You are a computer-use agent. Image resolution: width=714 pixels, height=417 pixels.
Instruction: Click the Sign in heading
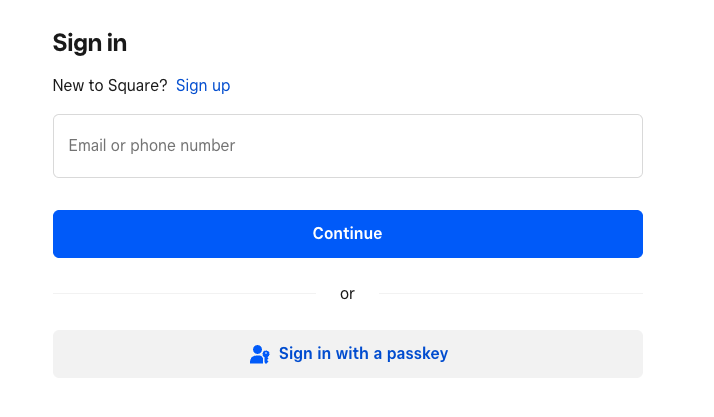click(x=89, y=43)
